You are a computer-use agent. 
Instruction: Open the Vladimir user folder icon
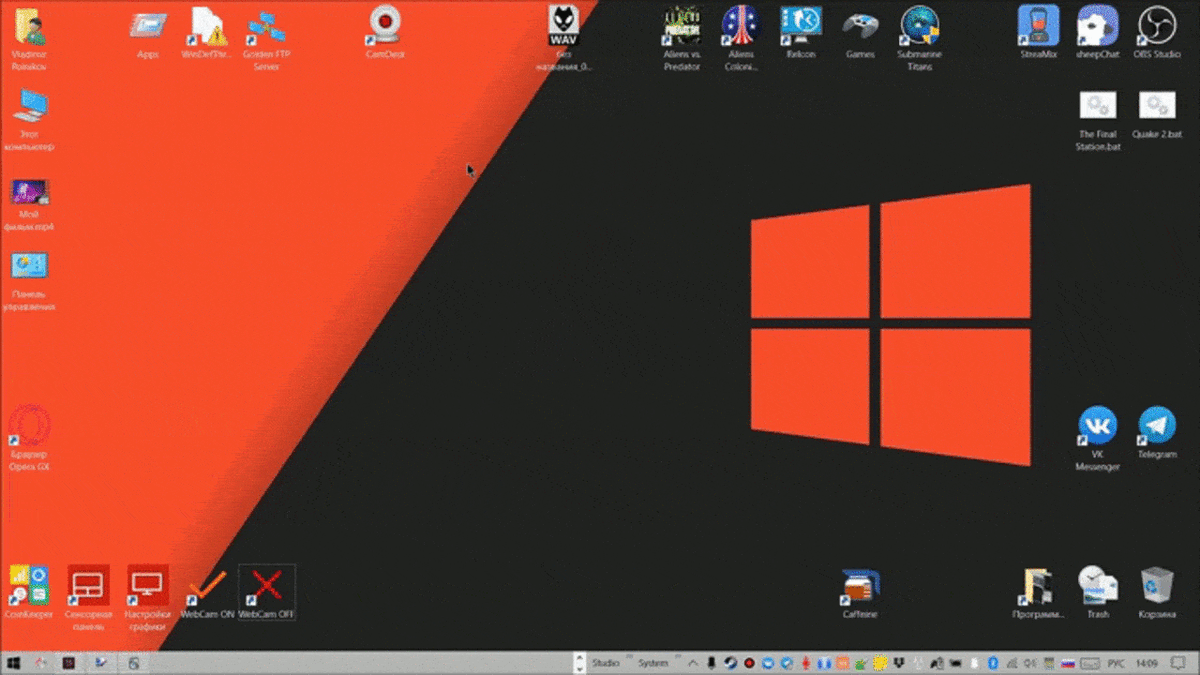pyautogui.click(x=29, y=40)
